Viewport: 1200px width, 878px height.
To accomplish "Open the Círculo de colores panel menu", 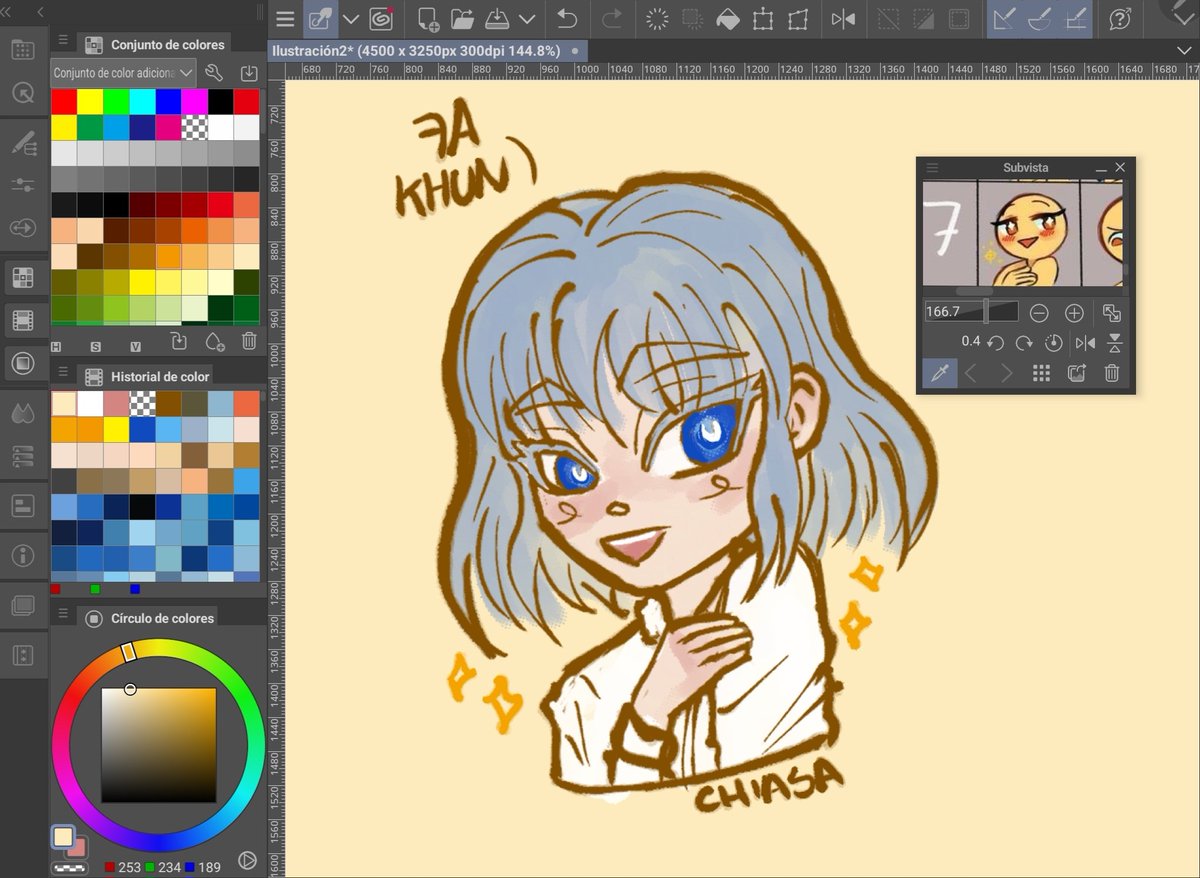I will pyautogui.click(x=63, y=613).
